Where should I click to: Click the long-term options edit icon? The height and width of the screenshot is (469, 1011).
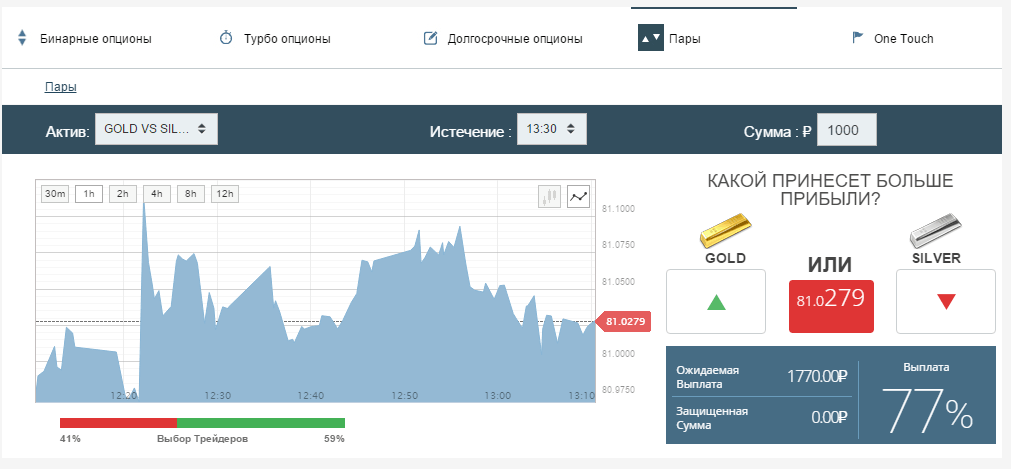(x=431, y=38)
